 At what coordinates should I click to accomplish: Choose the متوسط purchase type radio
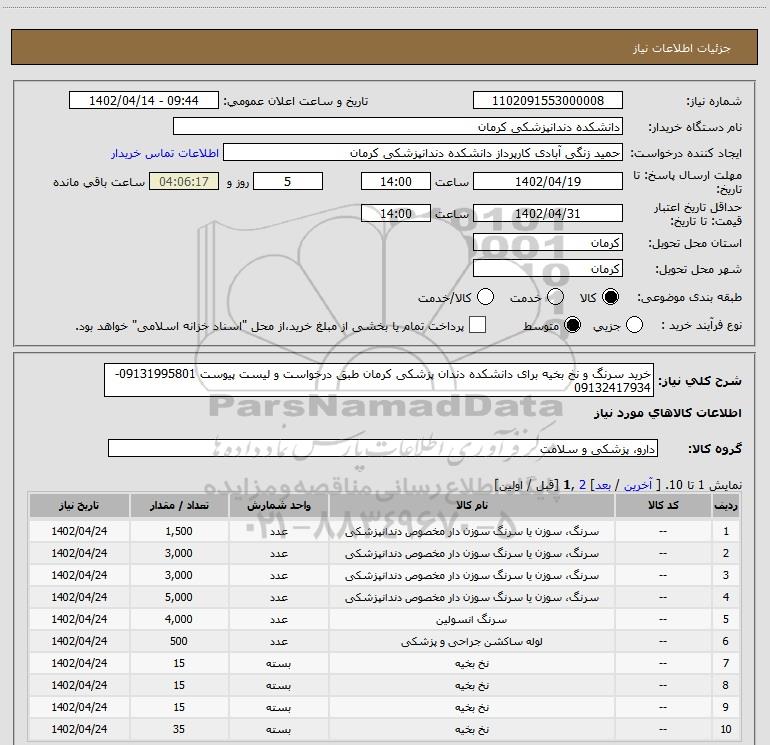(x=572, y=325)
